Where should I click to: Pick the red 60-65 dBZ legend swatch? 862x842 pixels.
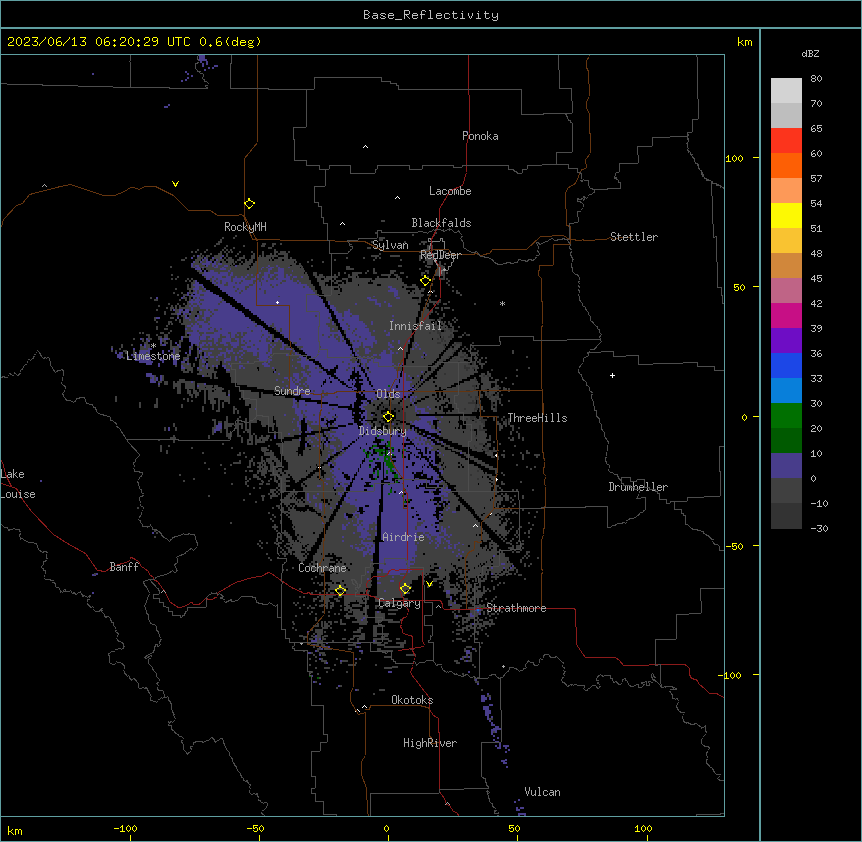tap(786, 141)
